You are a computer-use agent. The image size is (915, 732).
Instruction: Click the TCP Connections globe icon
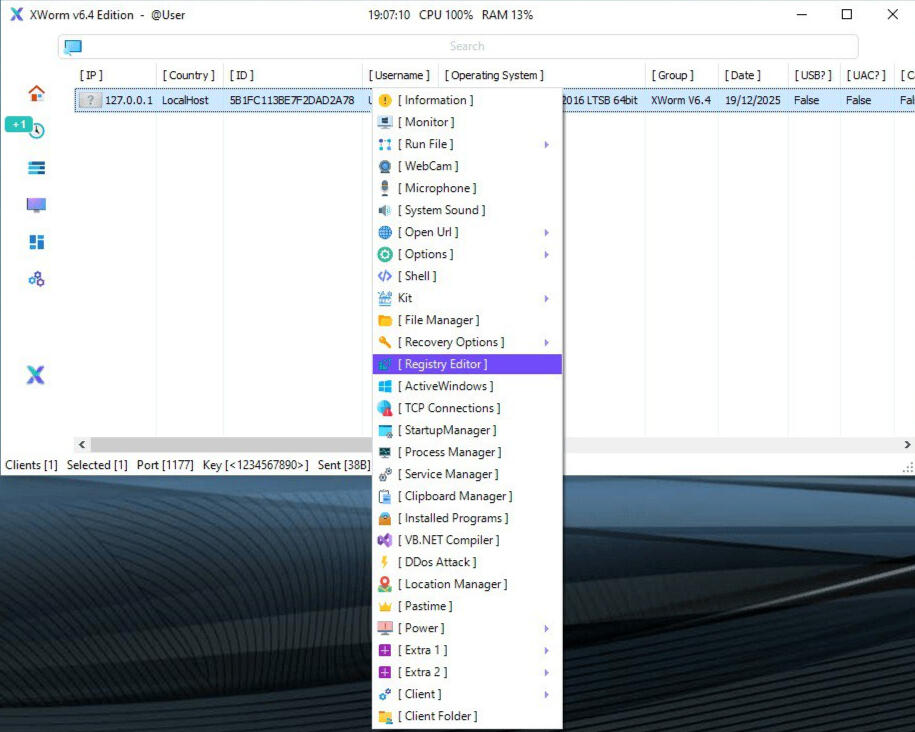point(385,408)
